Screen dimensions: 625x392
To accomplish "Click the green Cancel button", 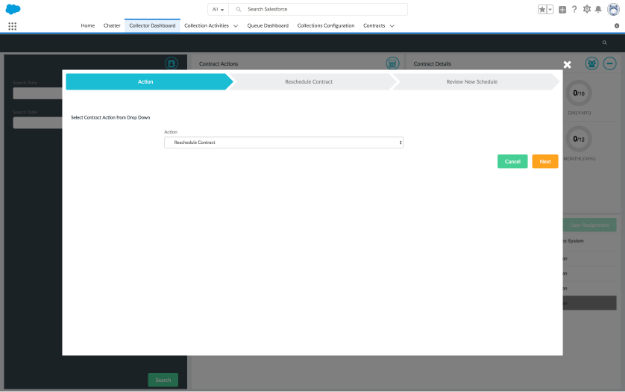I will coord(512,162).
